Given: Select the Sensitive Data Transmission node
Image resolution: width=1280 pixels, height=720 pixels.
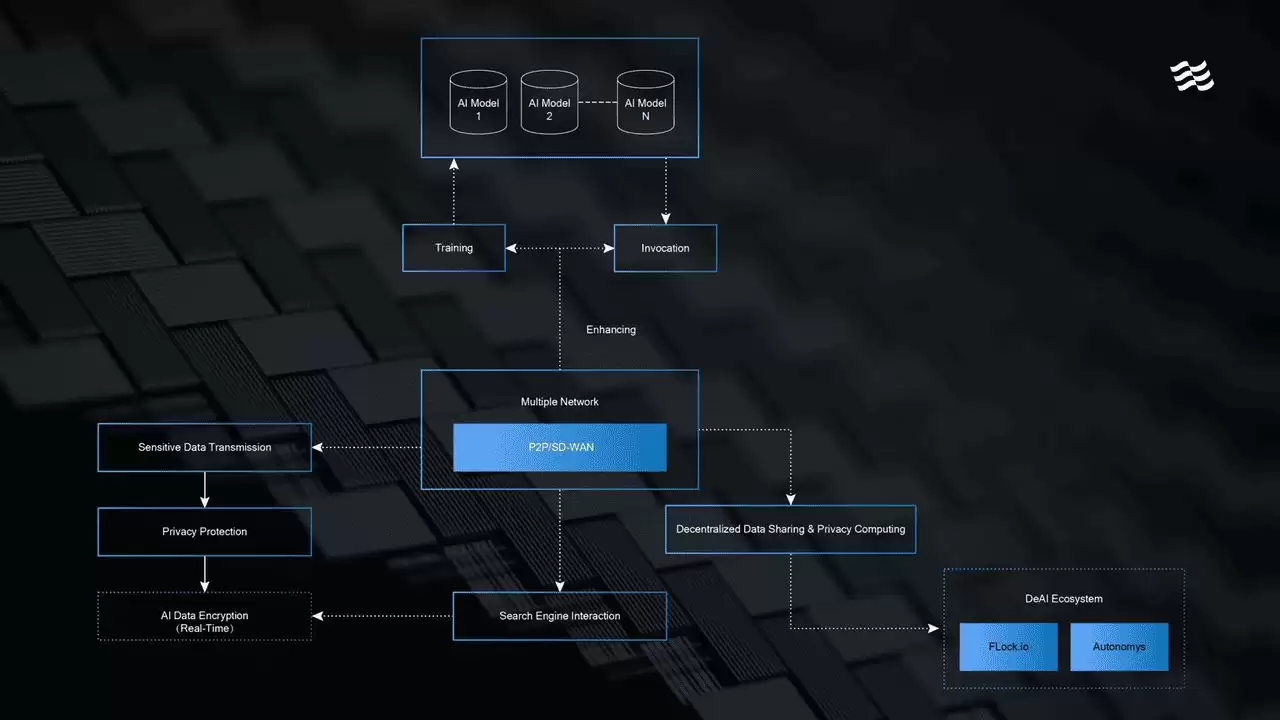Looking at the screenshot, I should [204, 447].
